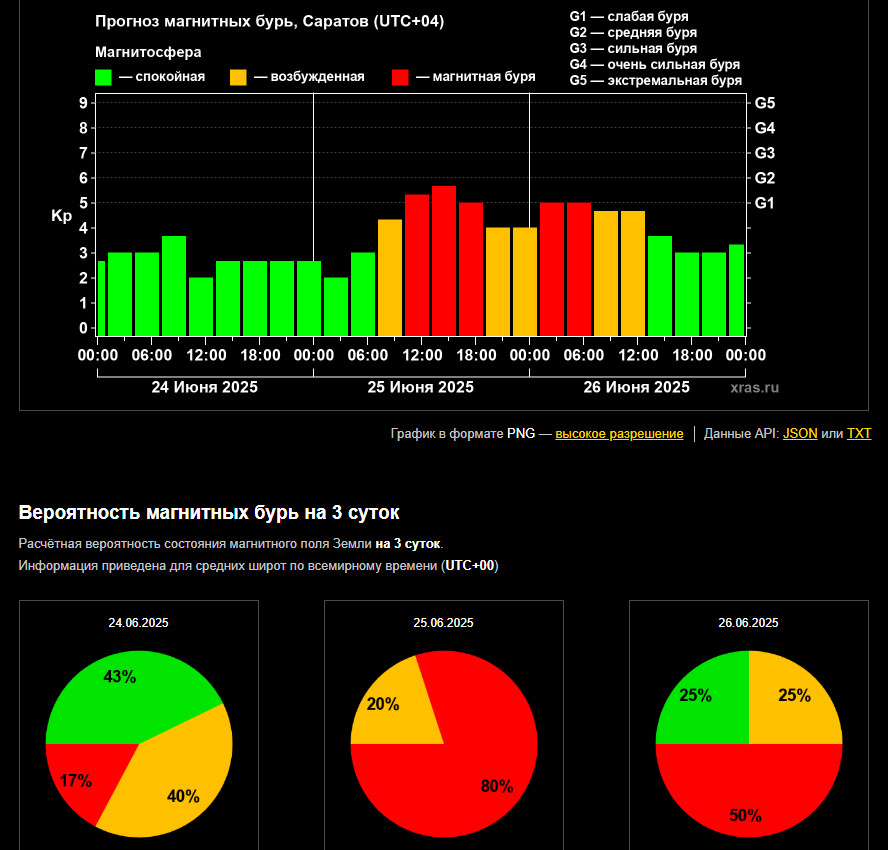Click the 25.06.2025 pie chart date title

pos(443,623)
